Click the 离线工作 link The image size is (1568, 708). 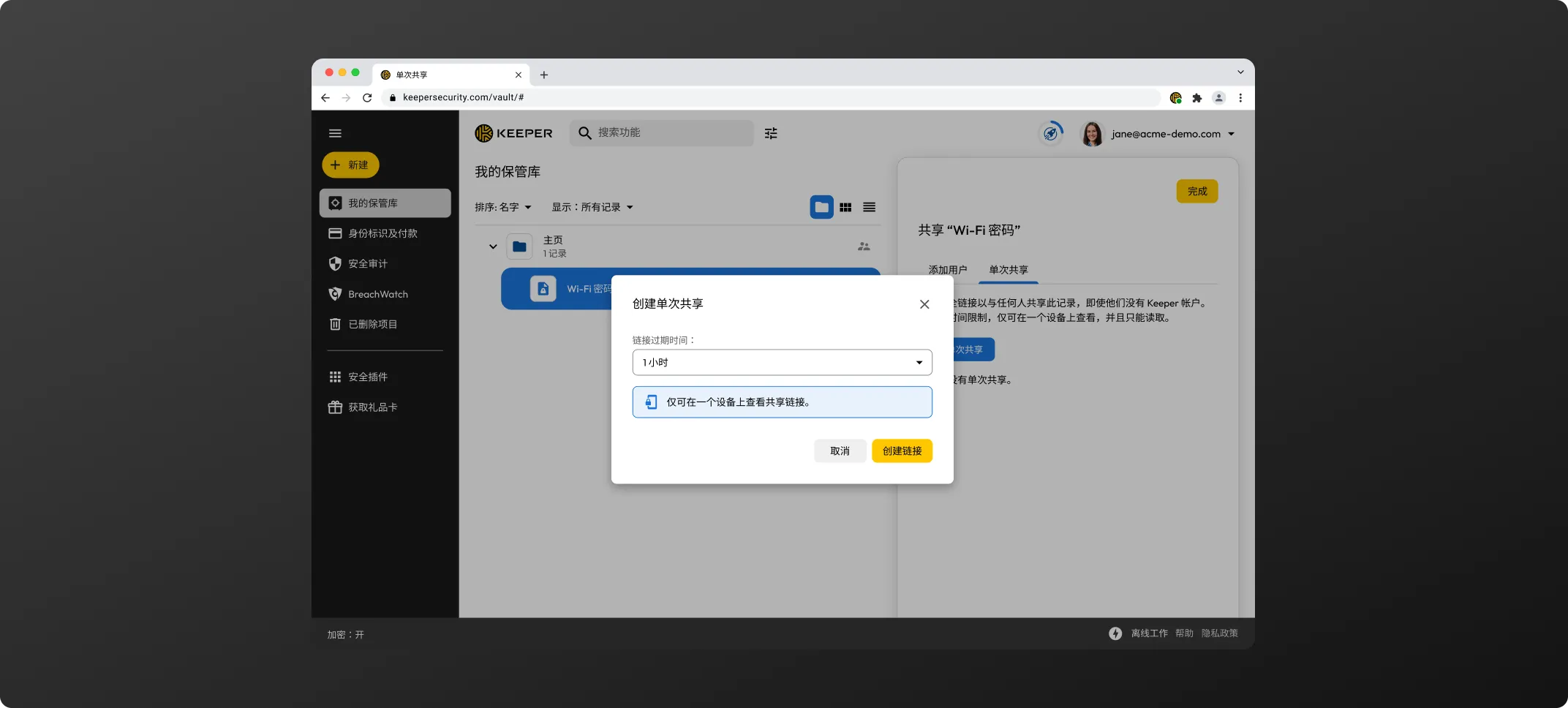click(1150, 633)
